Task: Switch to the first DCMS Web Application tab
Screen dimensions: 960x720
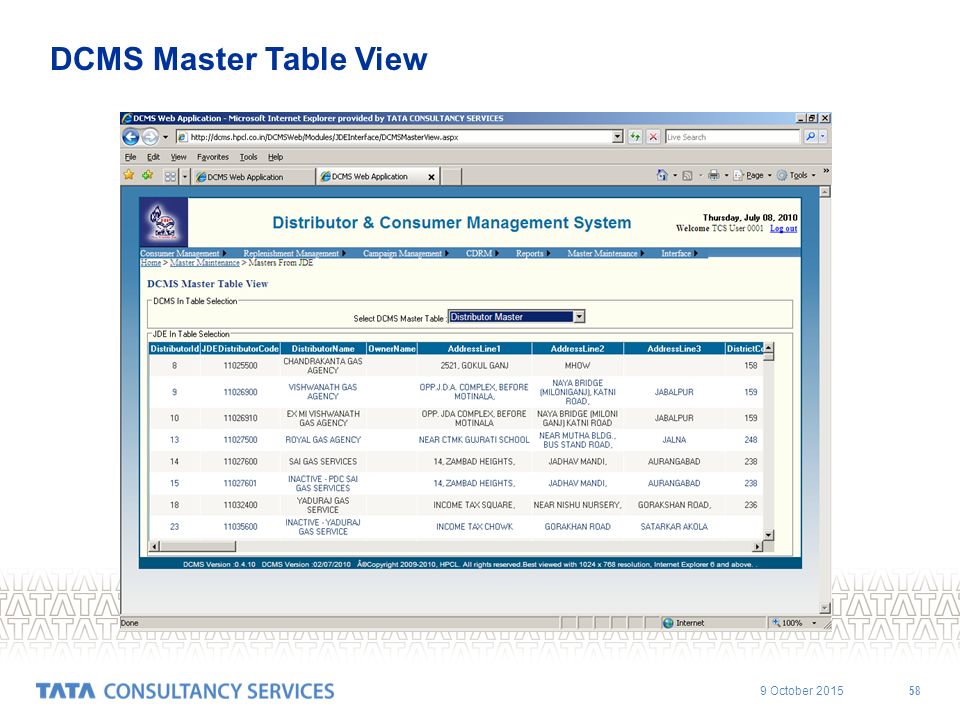Action: pos(252,177)
